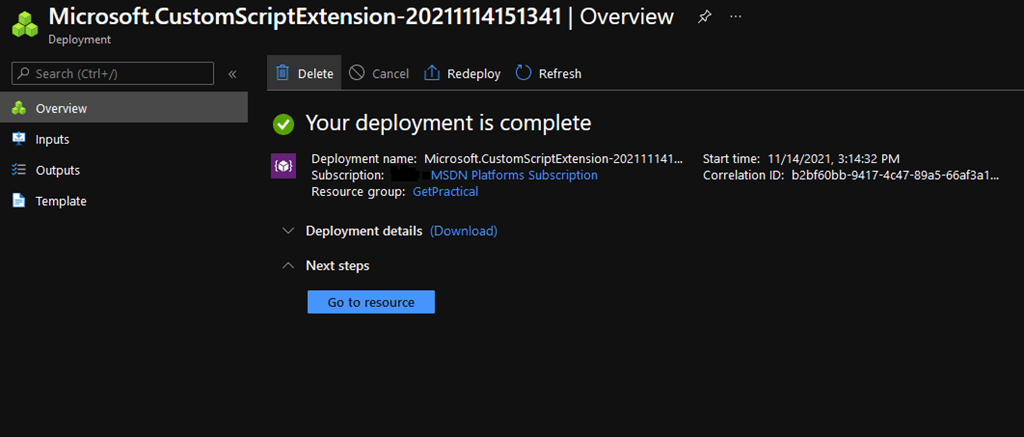Image resolution: width=1024 pixels, height=437 pixels.
Task: Click the purple deployment template icon
Action: (x=283, y=165)
